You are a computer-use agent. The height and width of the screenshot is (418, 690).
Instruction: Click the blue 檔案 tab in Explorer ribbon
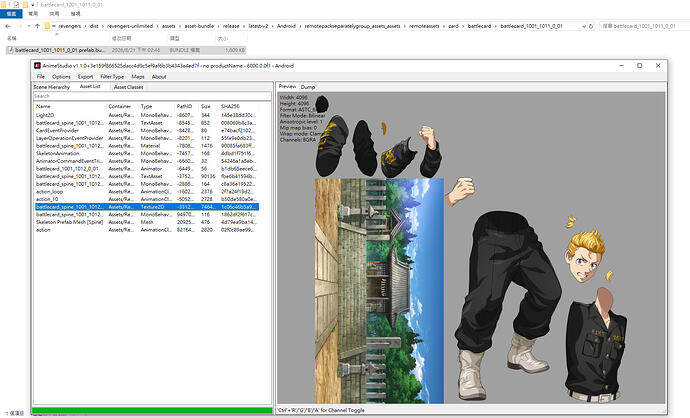click(x=11, y=14)
